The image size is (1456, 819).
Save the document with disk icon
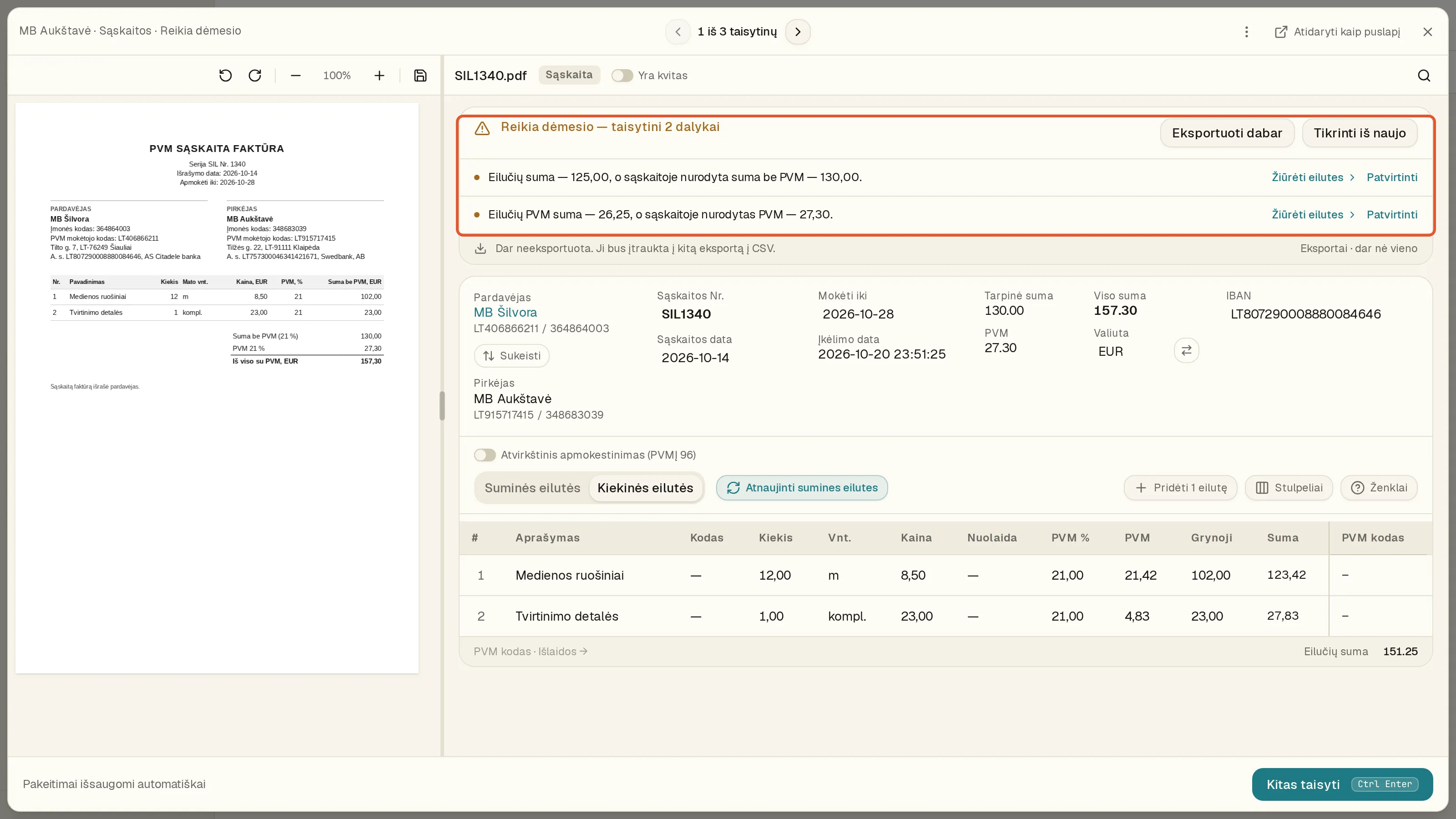click(420, 75)
